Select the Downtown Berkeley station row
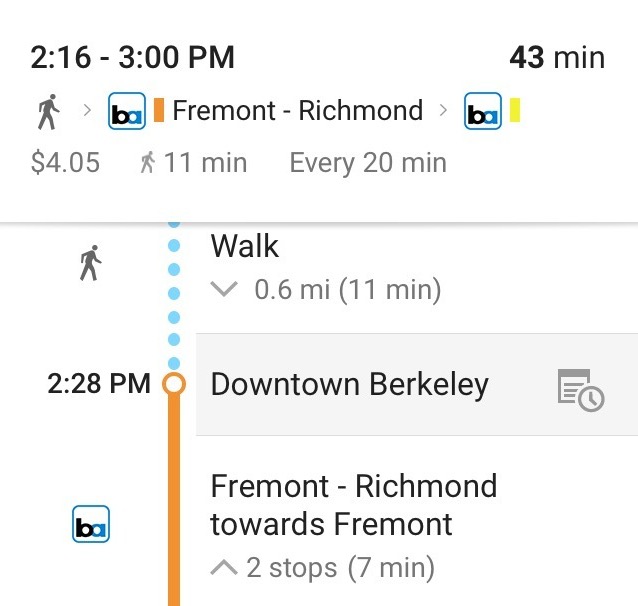 click(350, 385)
